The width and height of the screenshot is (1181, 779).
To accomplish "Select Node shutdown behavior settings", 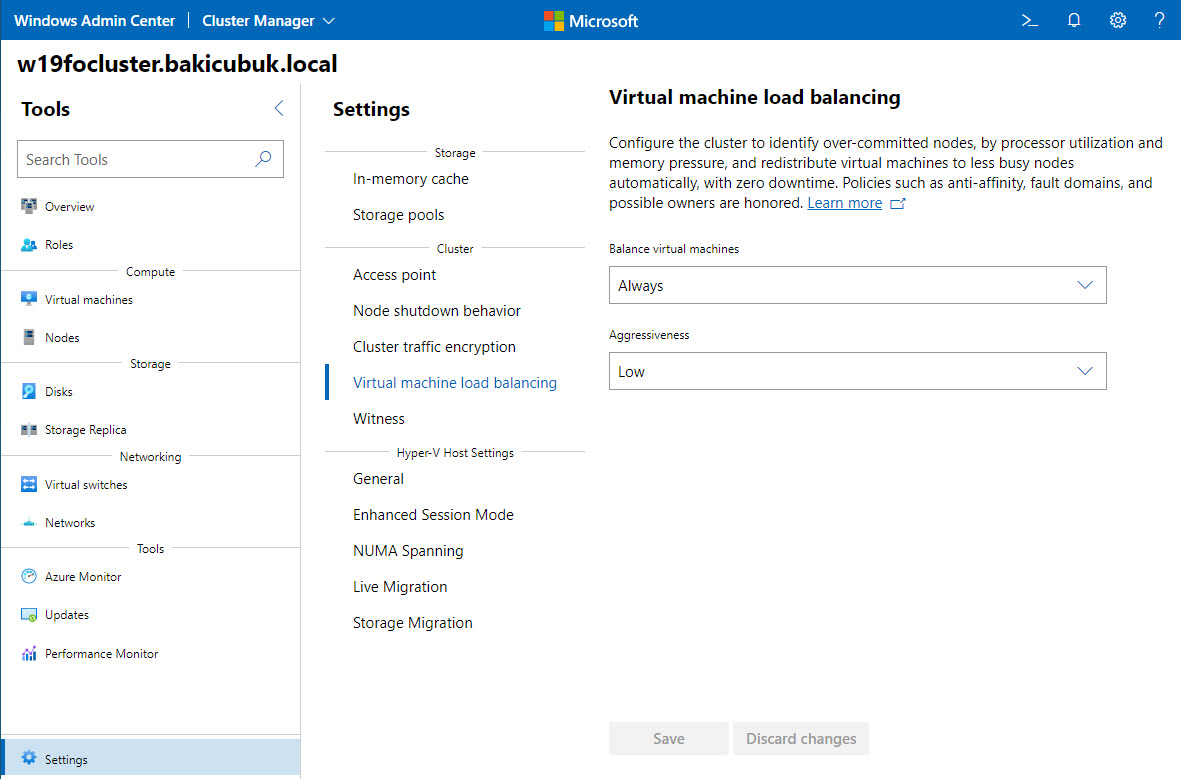I will pyautogui.click(x=437, y=310).
